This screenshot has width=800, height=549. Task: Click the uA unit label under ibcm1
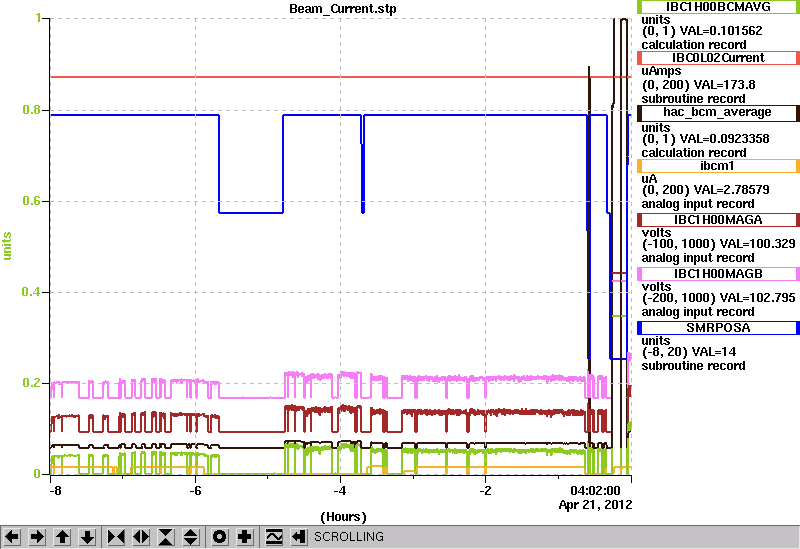[649, 179]
